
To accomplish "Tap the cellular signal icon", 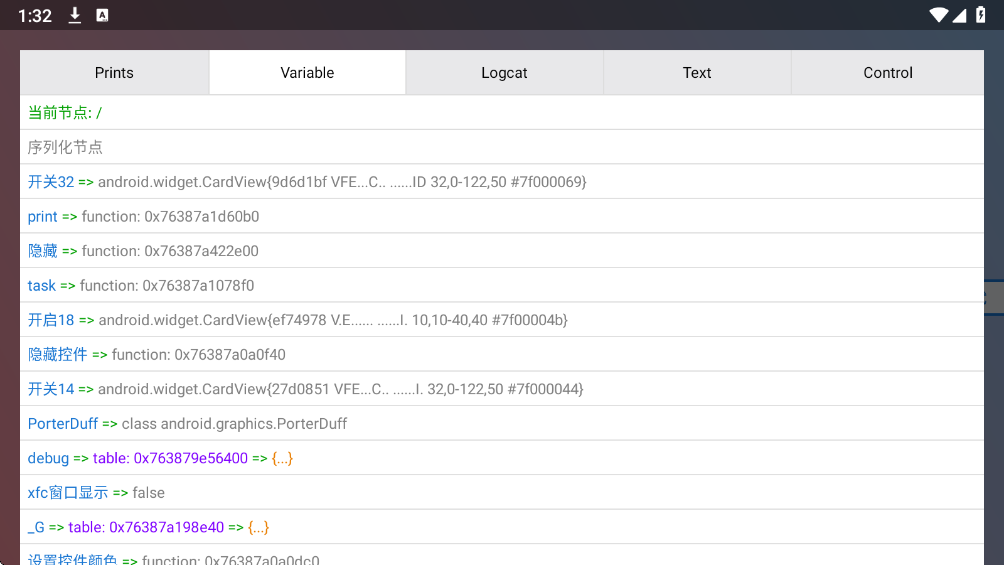I will click(x=959, y=15).
